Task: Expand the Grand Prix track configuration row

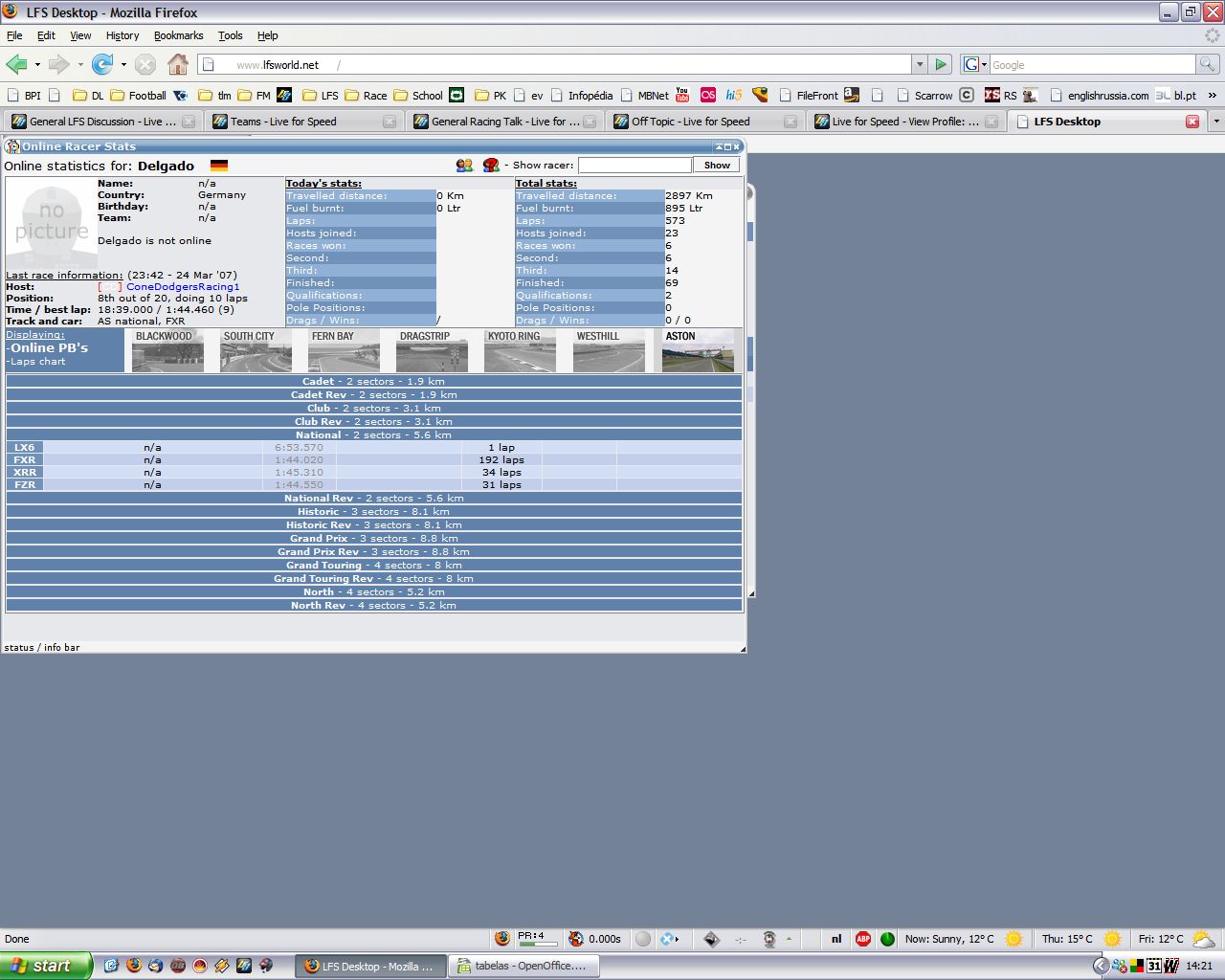Action: pos(374,538)
